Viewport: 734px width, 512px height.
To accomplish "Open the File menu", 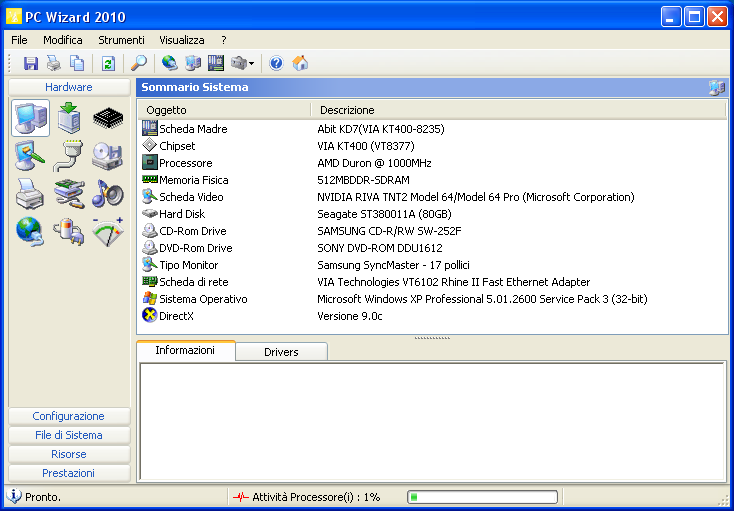I will coord(19,40).
